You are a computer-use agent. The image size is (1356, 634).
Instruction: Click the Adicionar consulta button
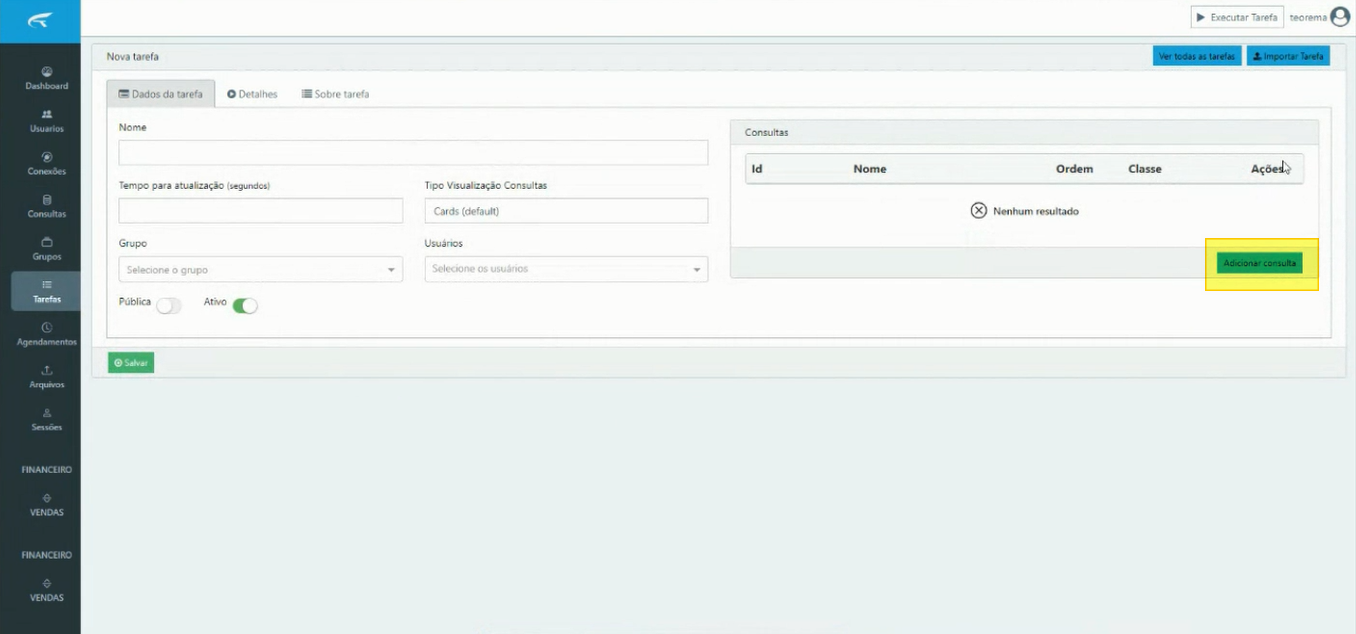1260,263
